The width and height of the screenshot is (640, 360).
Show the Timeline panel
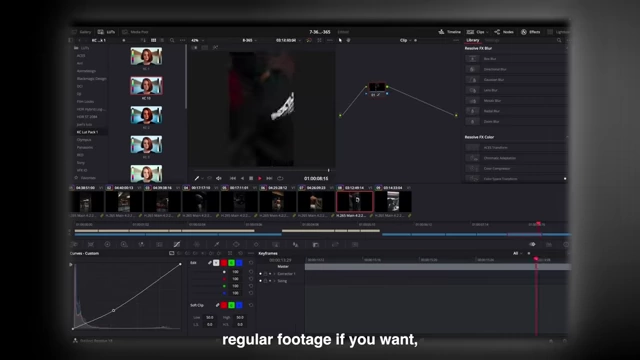click(449, 32)
